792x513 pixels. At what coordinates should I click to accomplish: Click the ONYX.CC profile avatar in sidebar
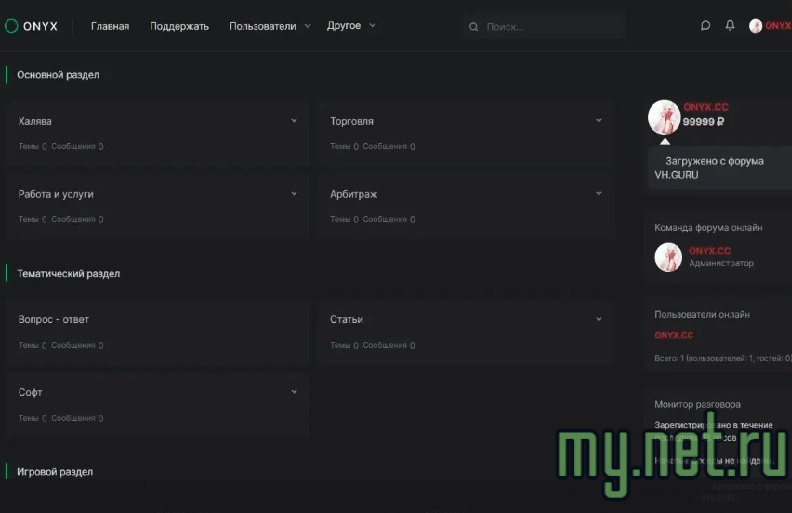pos(664,116)
